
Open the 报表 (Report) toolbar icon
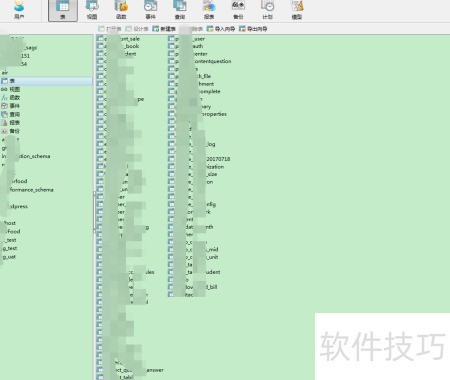point(209,10)
